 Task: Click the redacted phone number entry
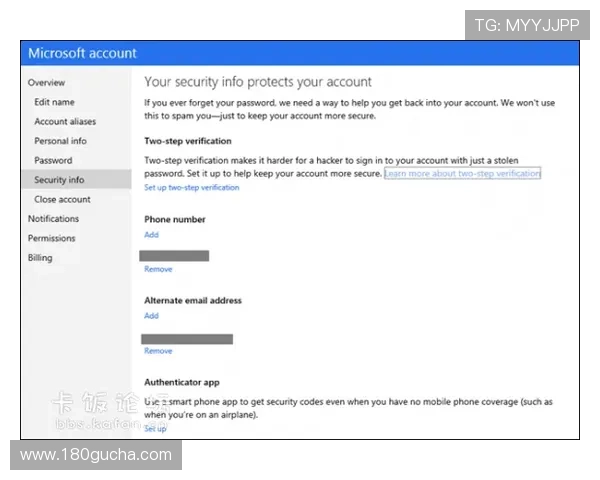(x=176, y=256)
